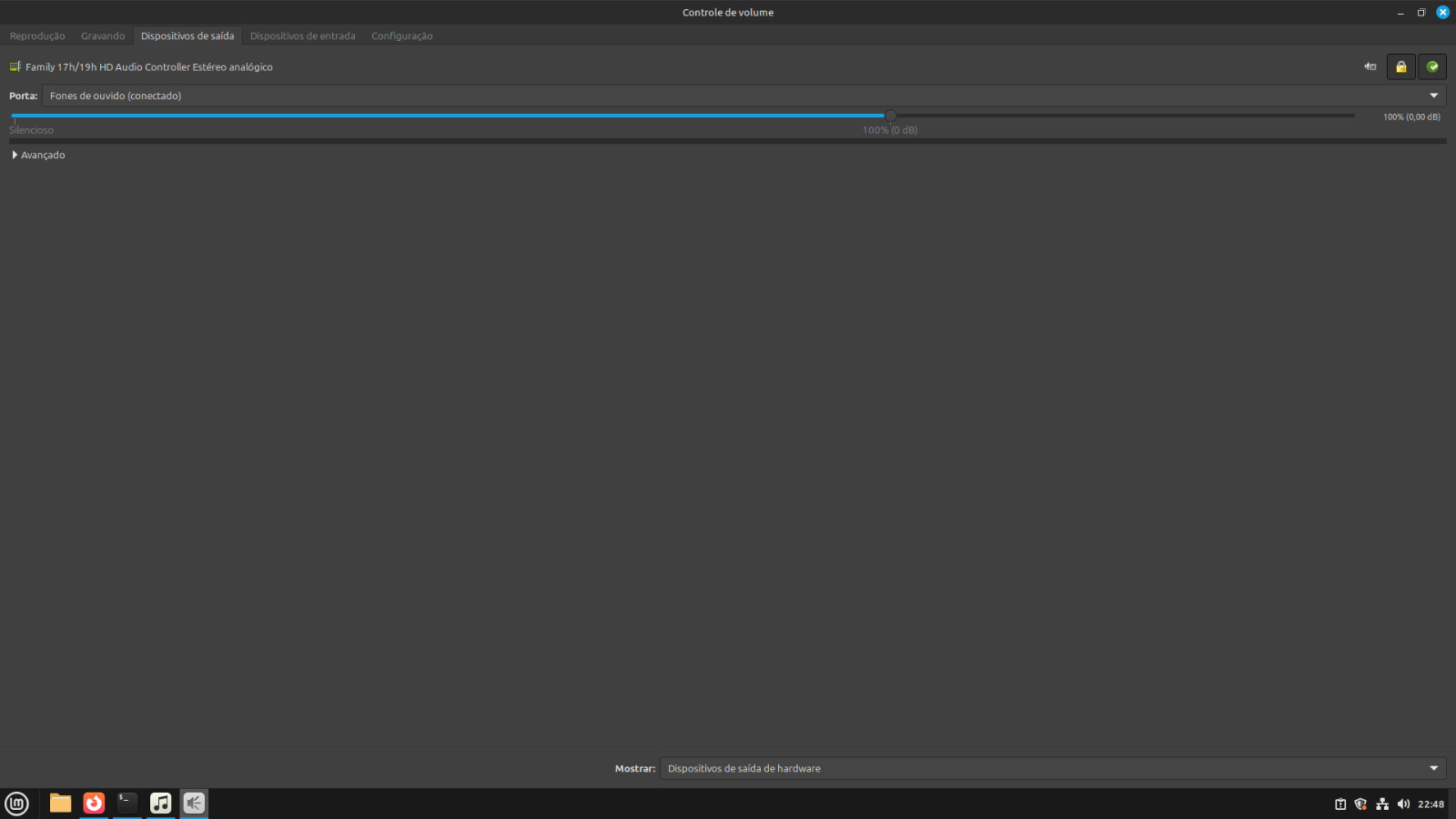The image size is (1456, 819).
Task: Open the Dispositivos de entrada tab
Action: [302, 35]
